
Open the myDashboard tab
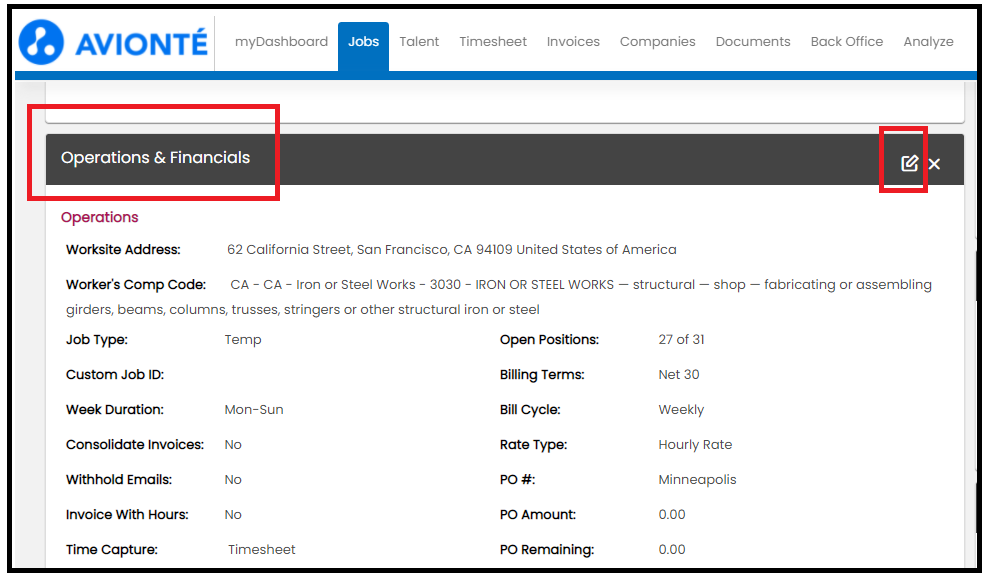click(x=281, y=42)
